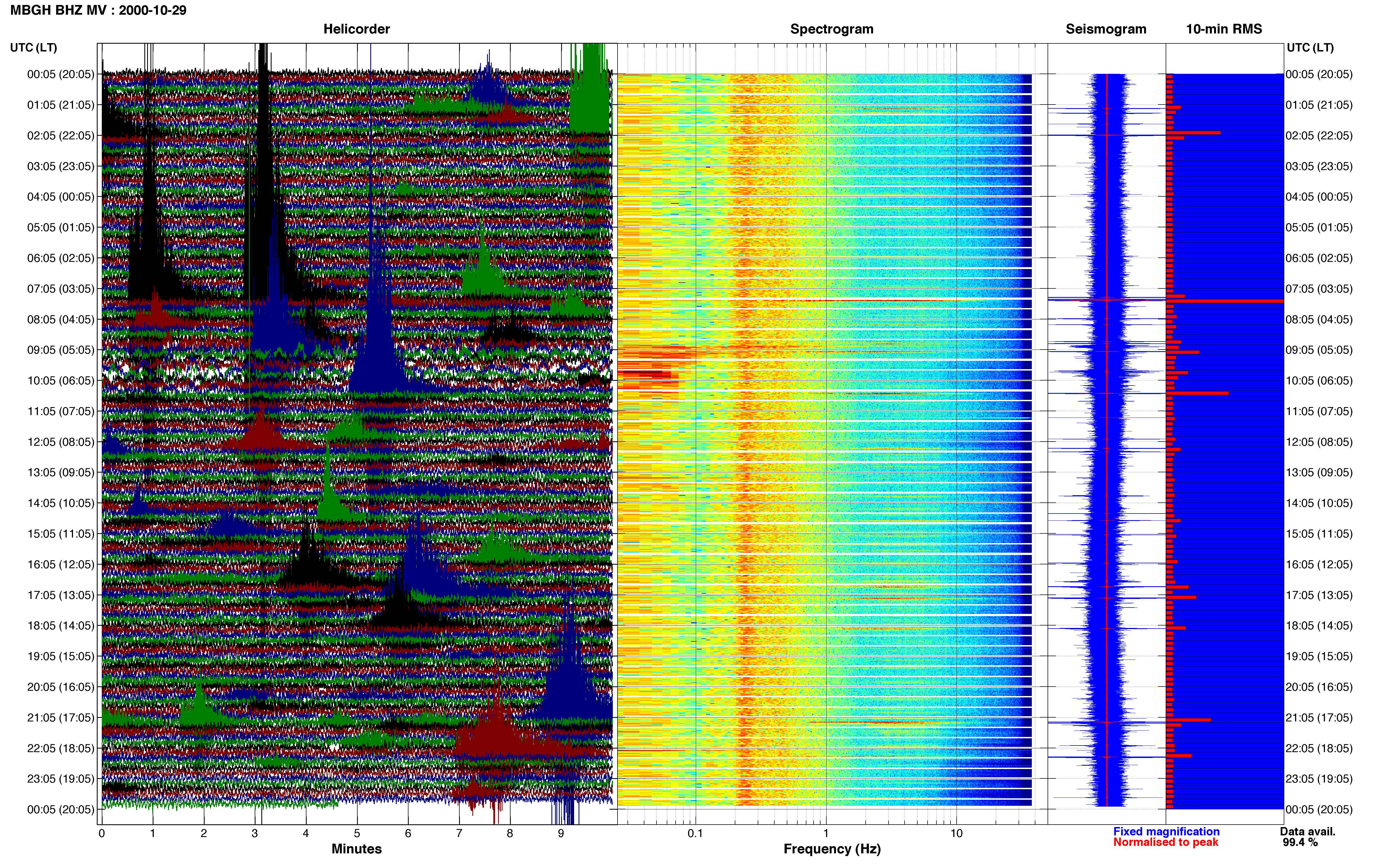Click left time label '16:05 (12:05)'
Image resolution: width=1388 pixels, height=868 pixels.
(61, 564)
